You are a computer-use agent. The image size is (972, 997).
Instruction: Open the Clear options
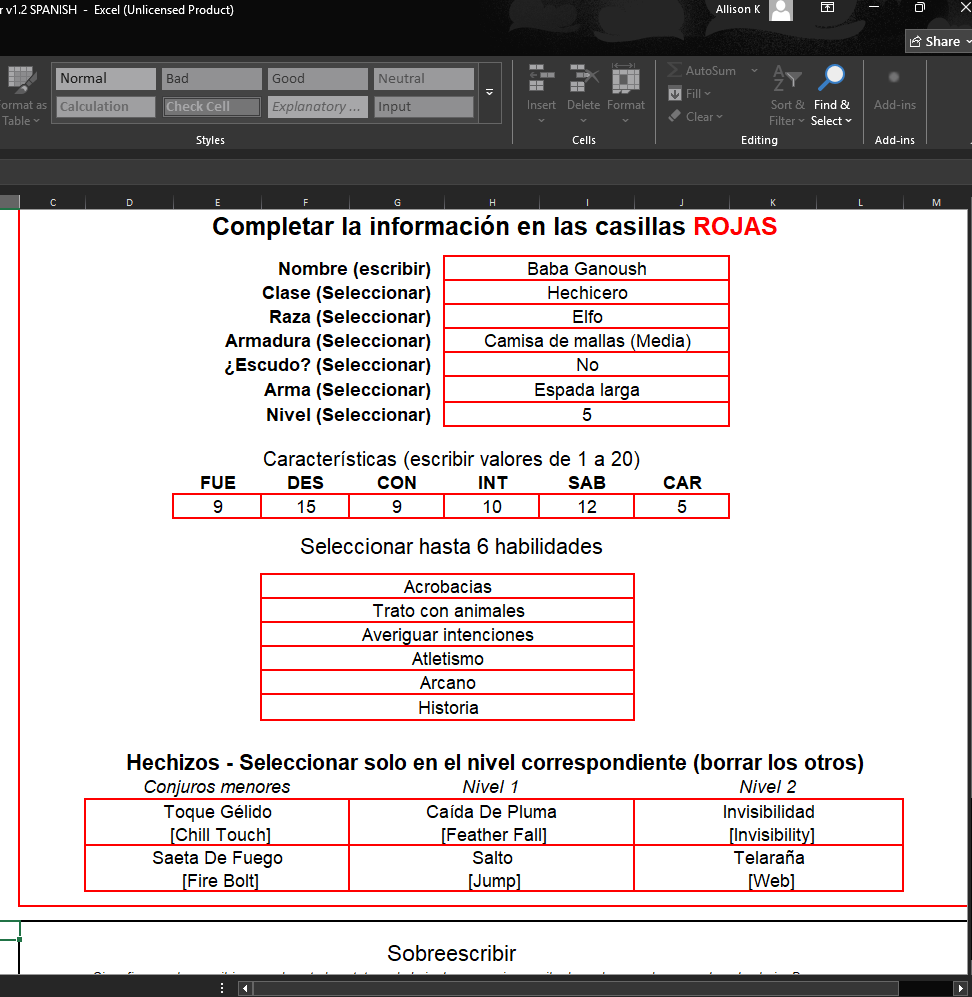click(695, 116)
